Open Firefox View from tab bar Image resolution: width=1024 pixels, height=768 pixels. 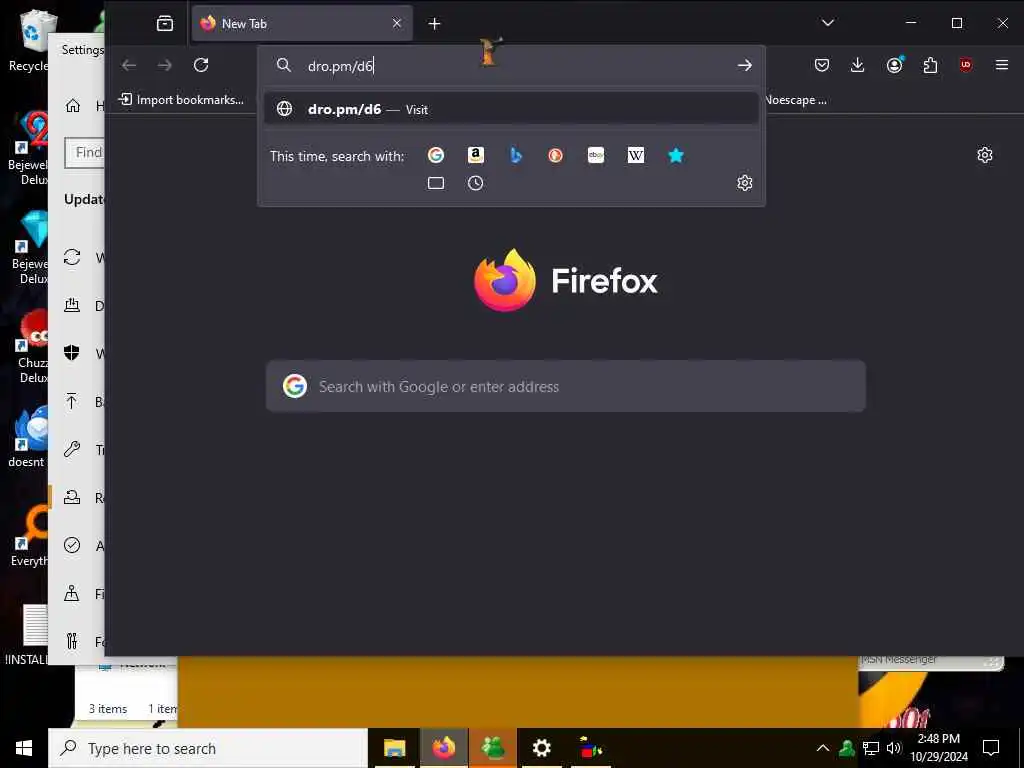(165, 24)
